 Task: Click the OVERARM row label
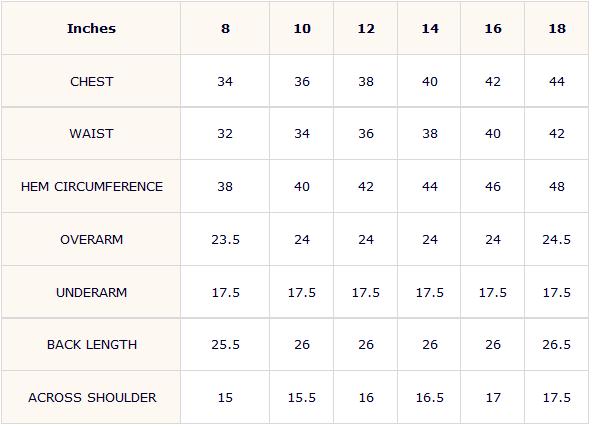click(91, 239)
